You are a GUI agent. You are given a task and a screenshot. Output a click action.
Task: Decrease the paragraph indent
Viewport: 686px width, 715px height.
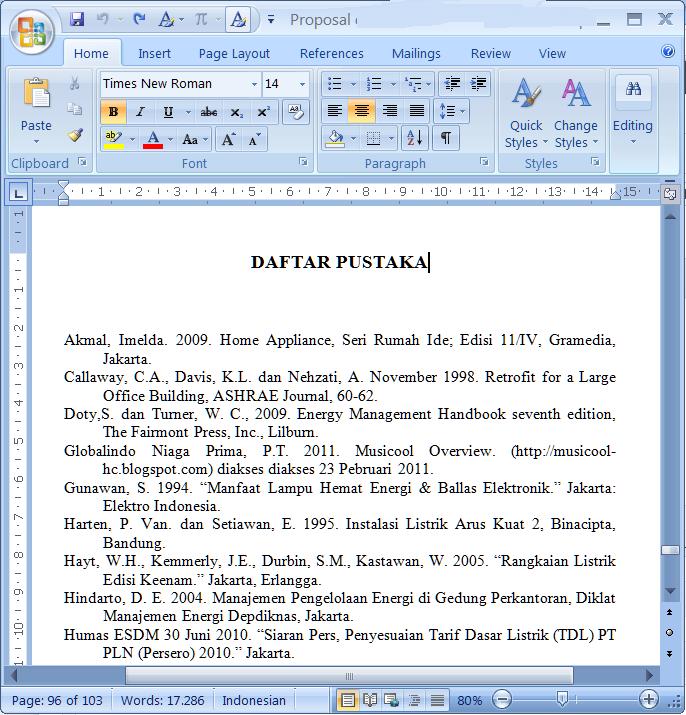point(452,83)
